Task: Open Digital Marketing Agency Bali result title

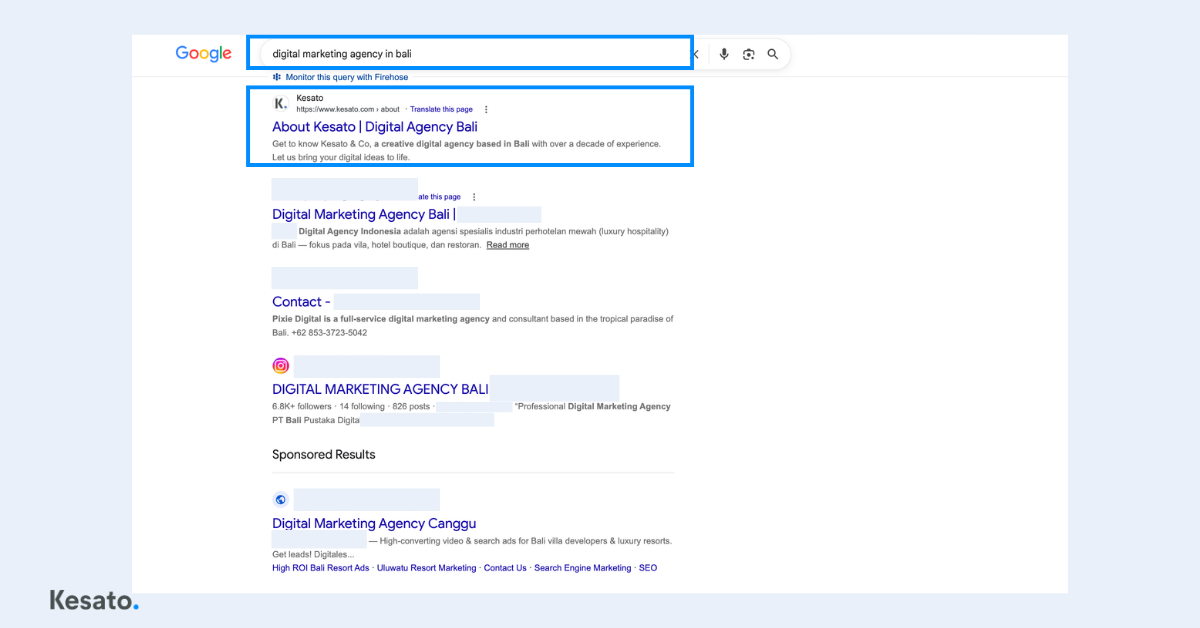Action: coord(364,214)
